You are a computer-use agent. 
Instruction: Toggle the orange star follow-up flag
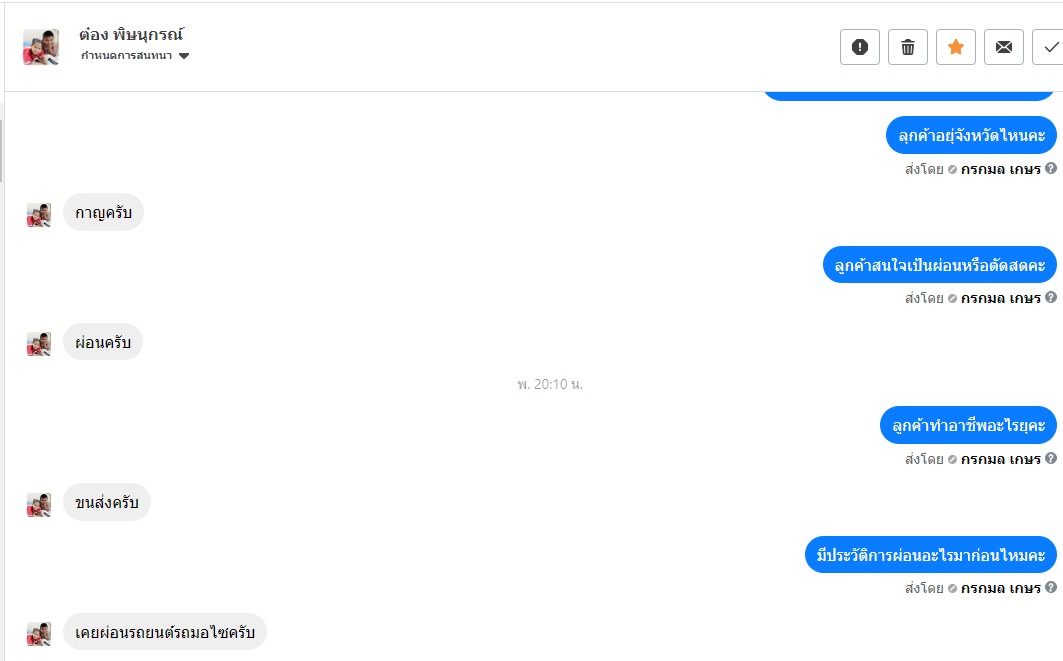coord(956,47)
